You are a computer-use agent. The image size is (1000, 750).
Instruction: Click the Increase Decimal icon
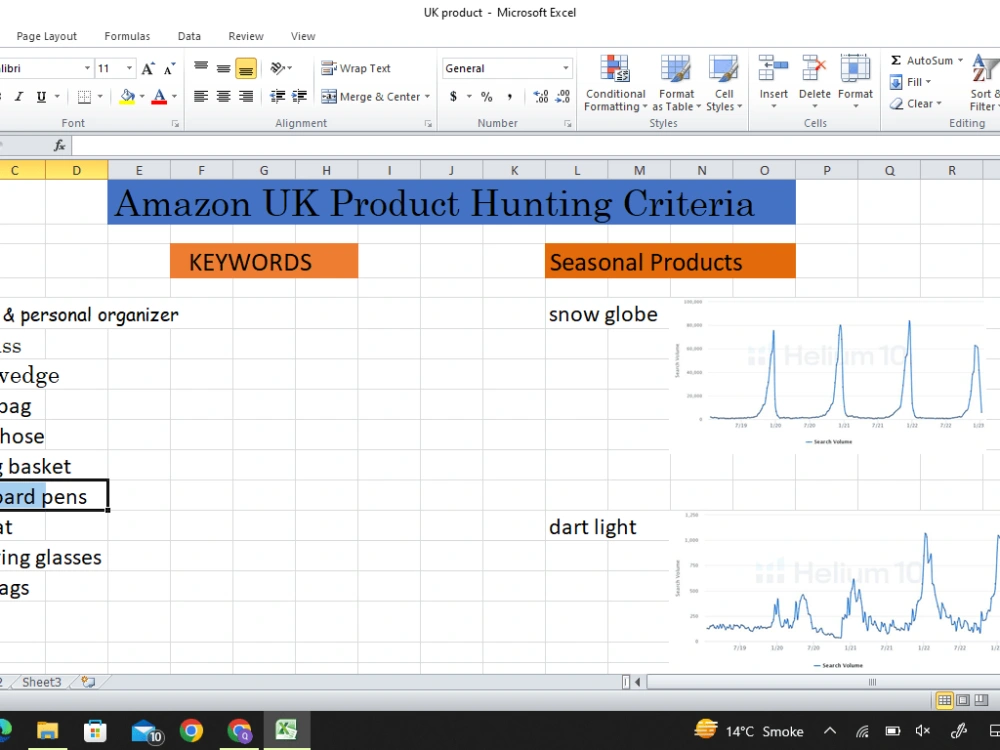coord(541,97)
